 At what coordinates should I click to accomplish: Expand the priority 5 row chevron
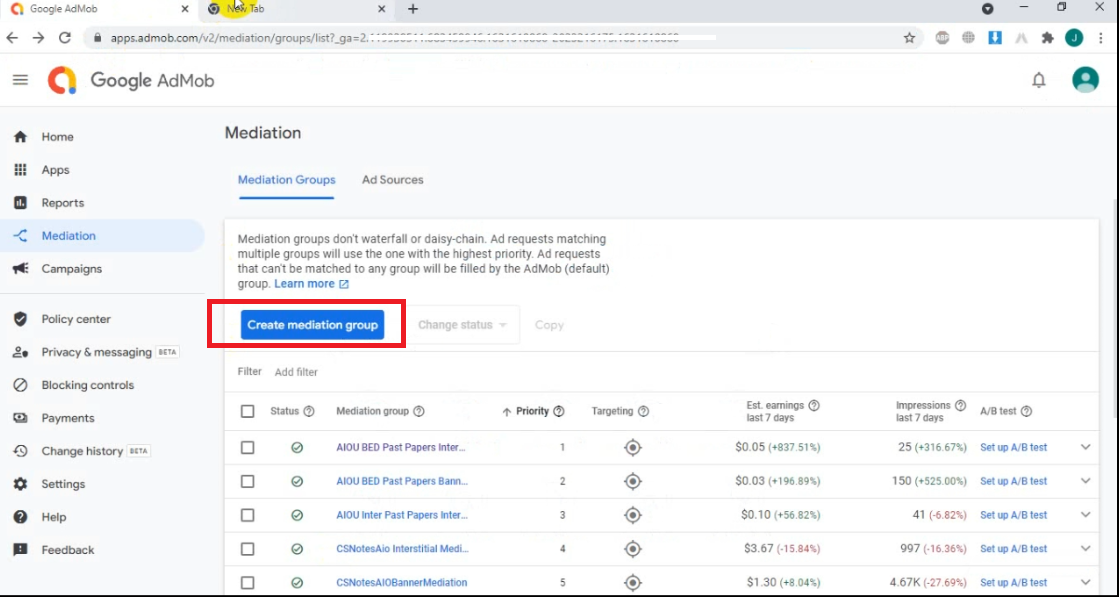pyautogui.click(x=1085, y=582)
